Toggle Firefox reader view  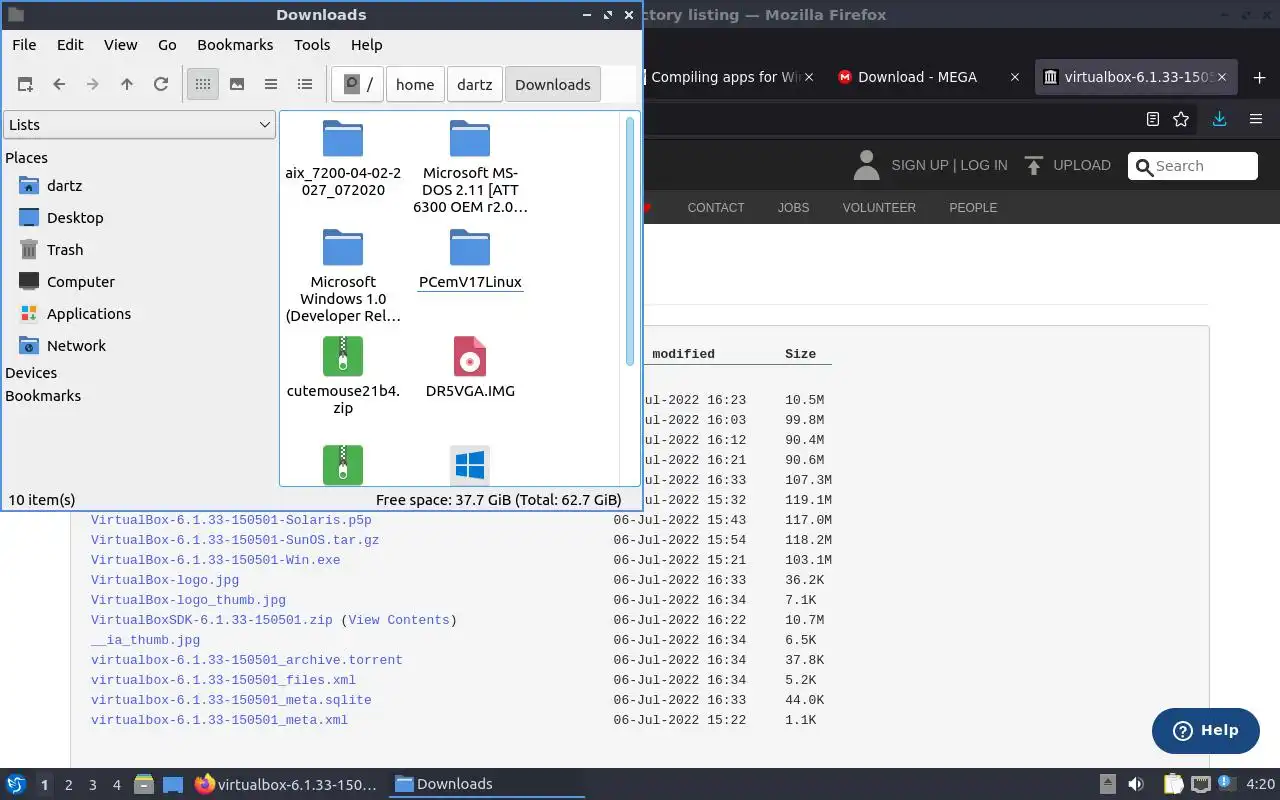[x=1153, y=119]
